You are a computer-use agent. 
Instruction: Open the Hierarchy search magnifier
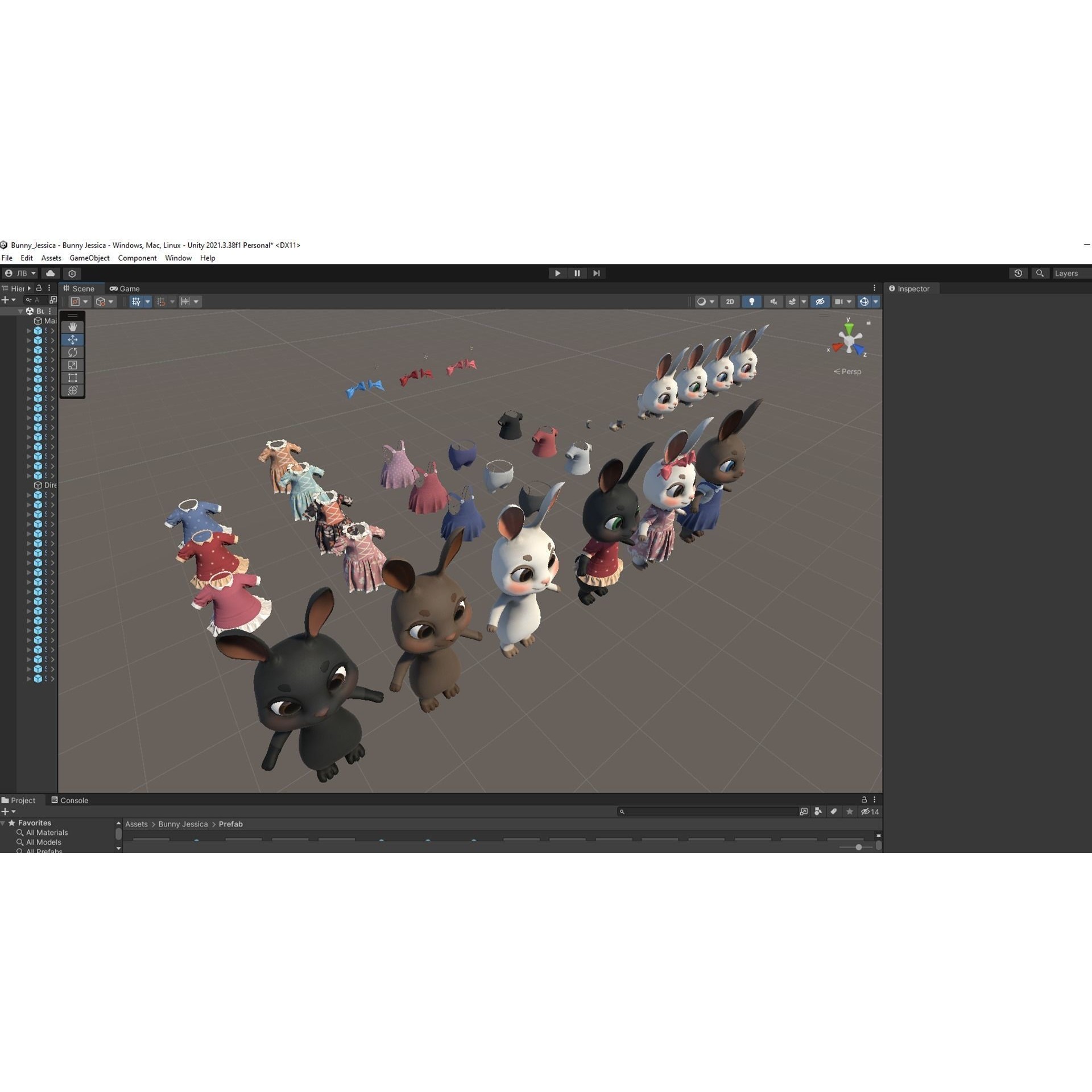(x=28, y=300)
